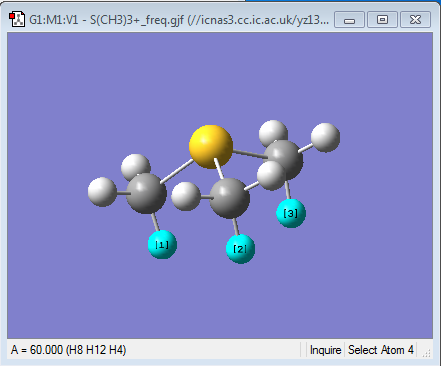Pick the cyan hydrogen labeled [1]
Viewport: 441px width, 366px height.
click(162, 245)
